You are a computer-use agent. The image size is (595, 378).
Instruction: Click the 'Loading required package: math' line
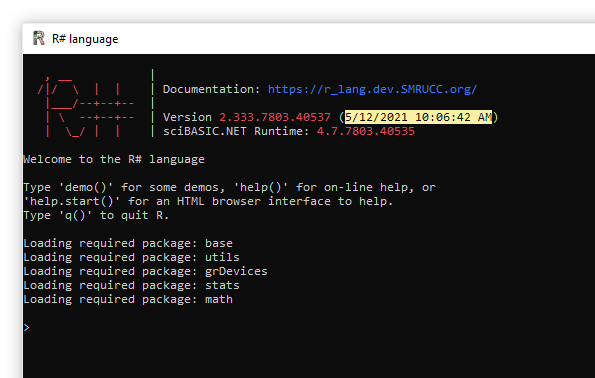point(128,300)
